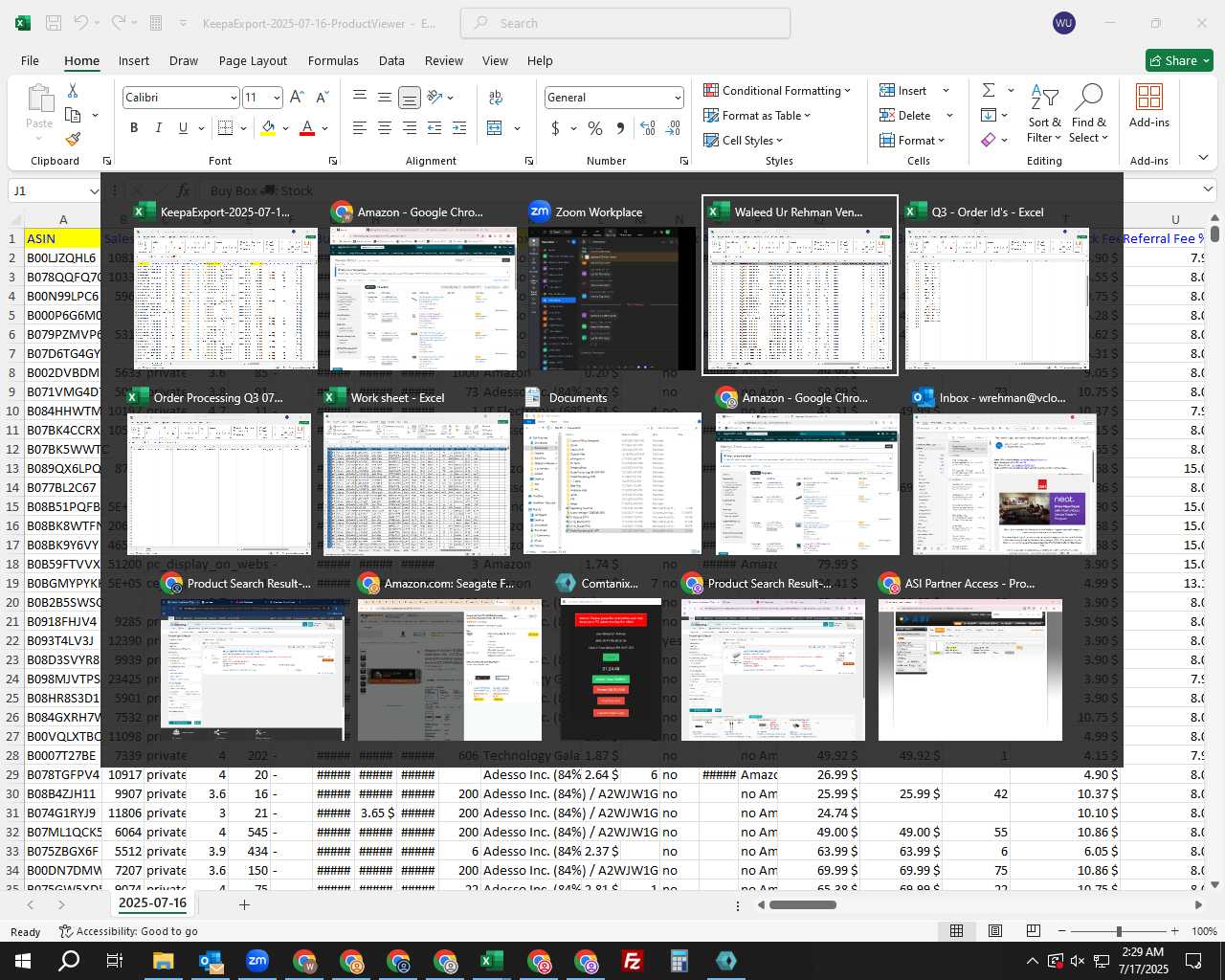Screen dimensions: 1225x980
Task: Open Outlook from the taskbar
Action: pos(211,961)
